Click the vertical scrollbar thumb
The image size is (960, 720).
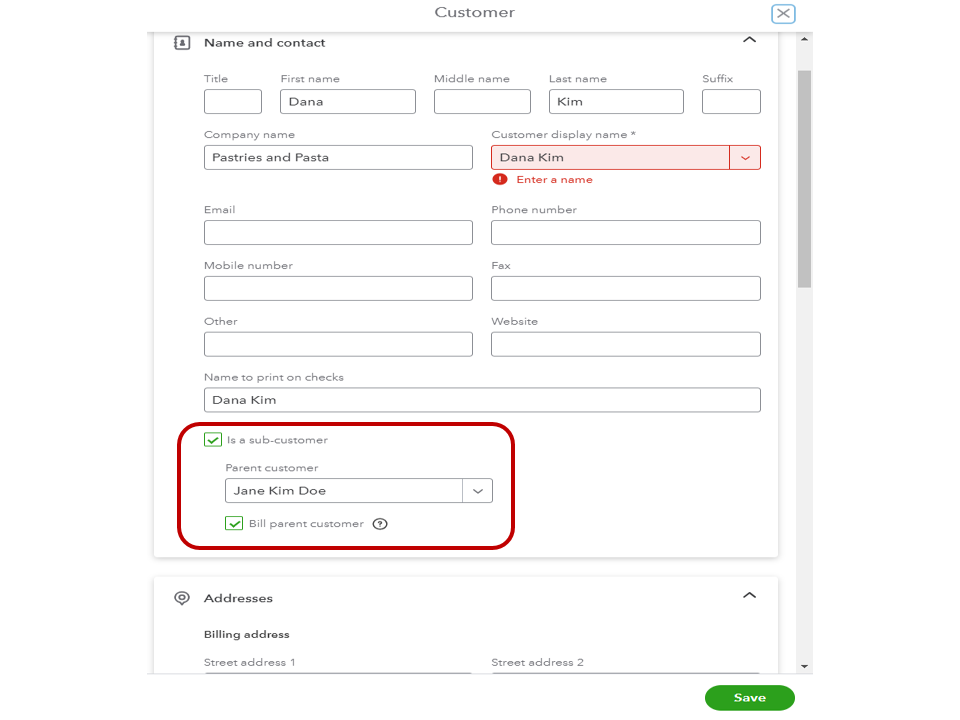click(804, 180)
